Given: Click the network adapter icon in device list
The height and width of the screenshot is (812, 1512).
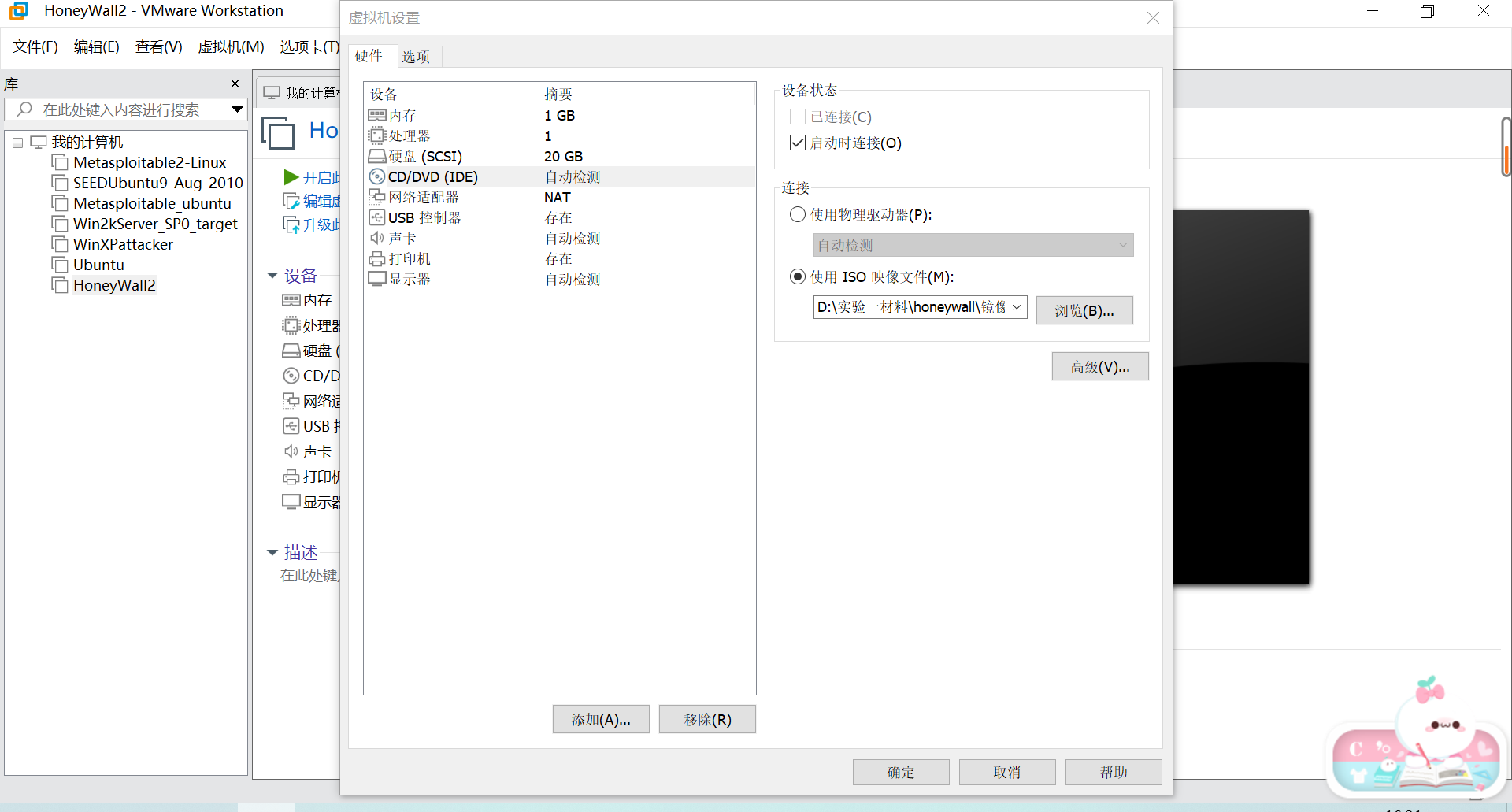Looking at the screenshot, I should [x=377, y=198].
